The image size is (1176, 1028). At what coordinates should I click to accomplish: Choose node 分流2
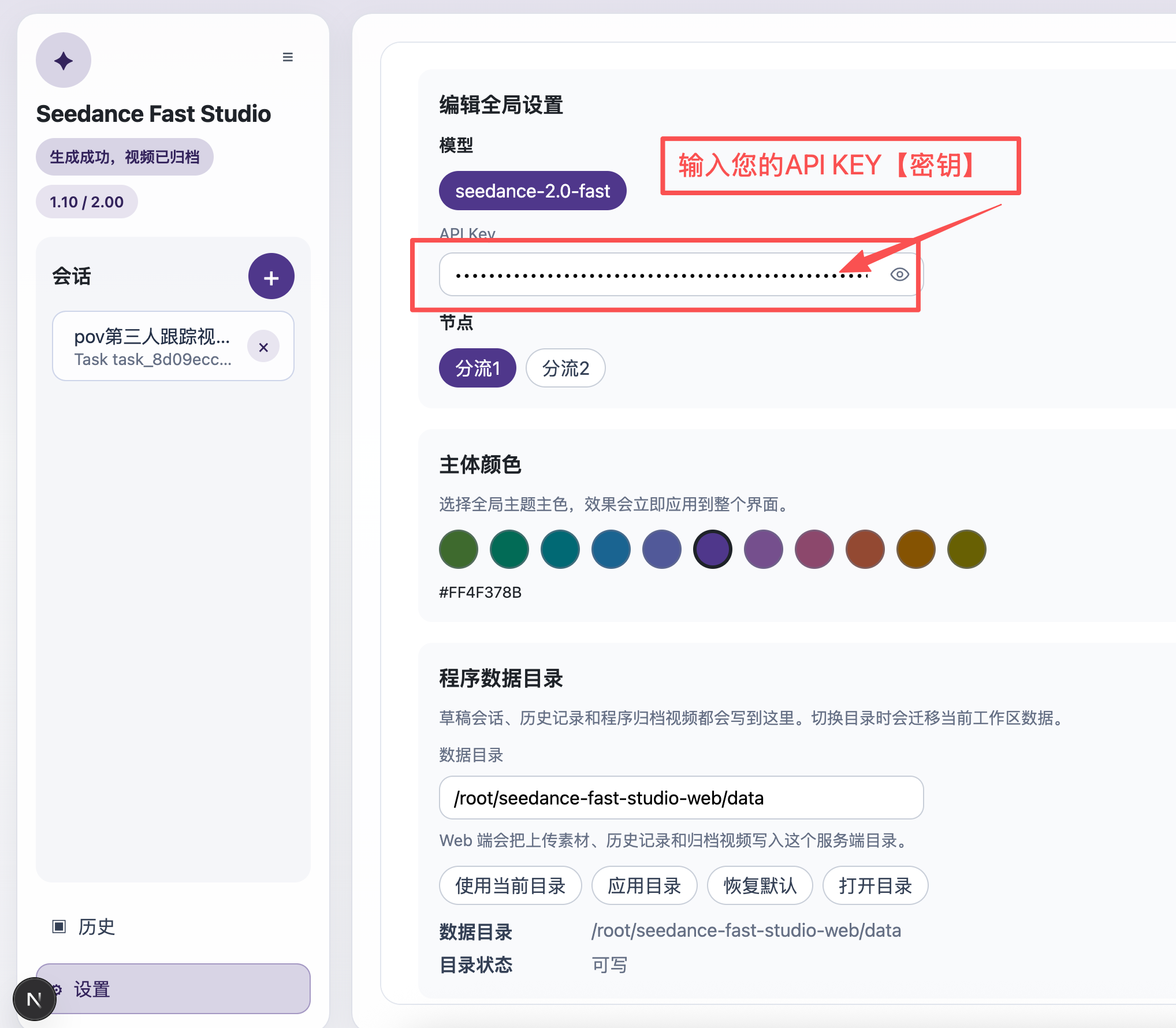[565, 368]
